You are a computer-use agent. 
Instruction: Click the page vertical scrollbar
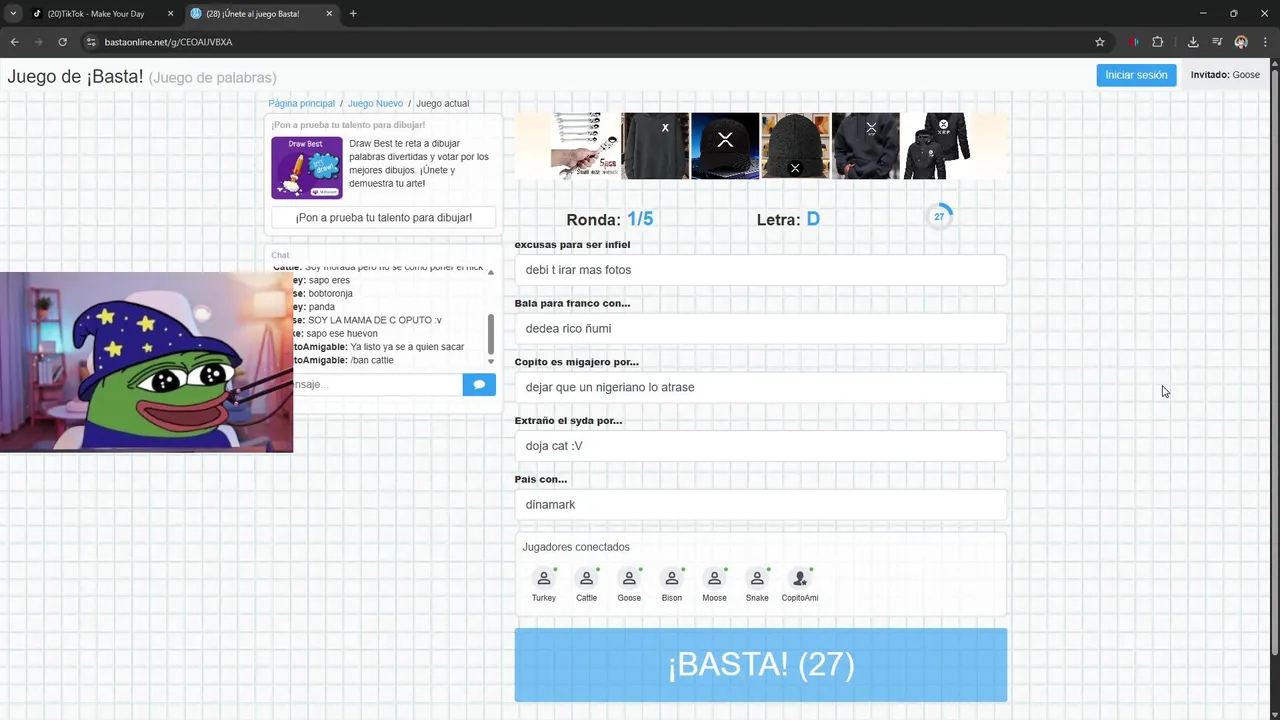1275,364
